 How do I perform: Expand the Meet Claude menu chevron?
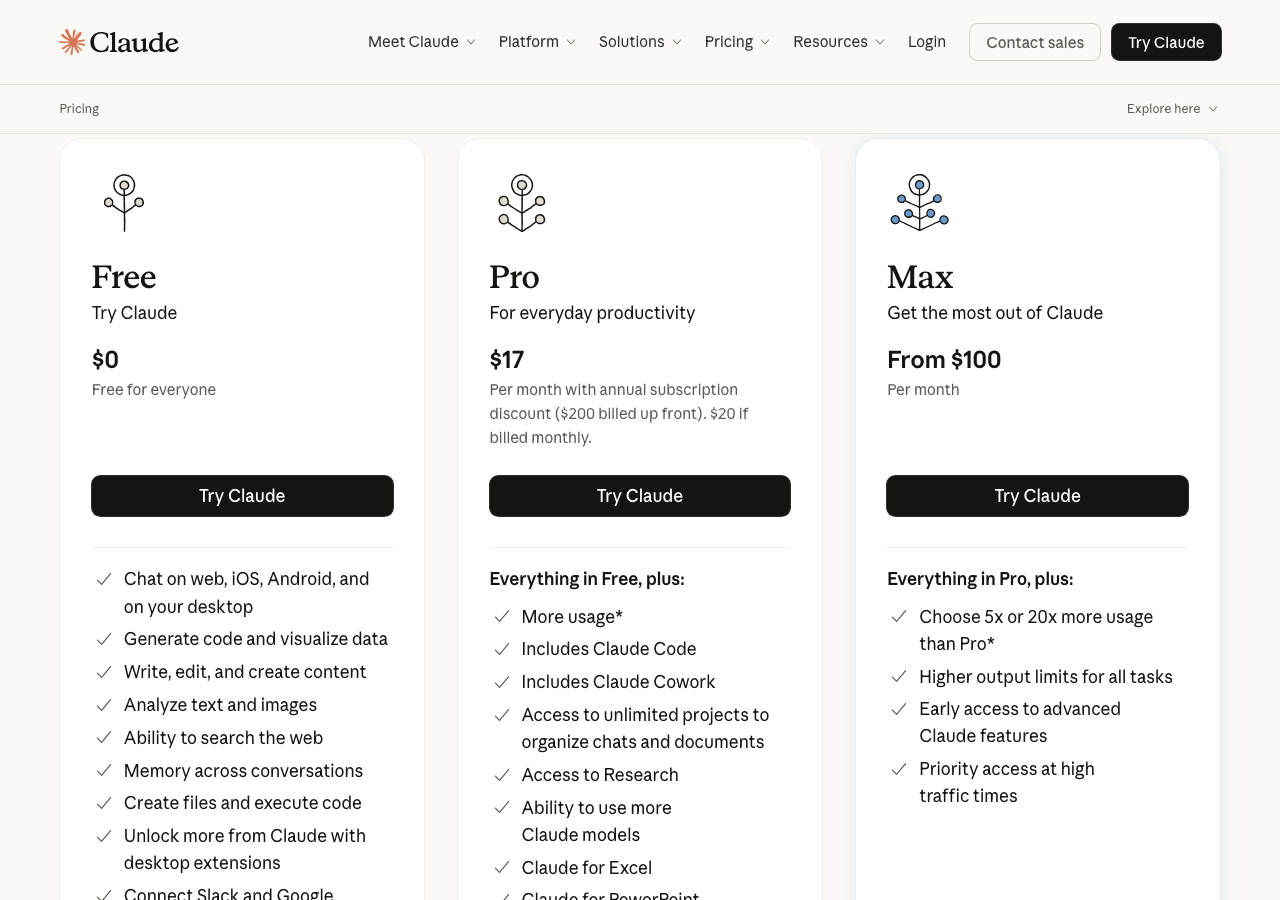(x=471, y=42)
